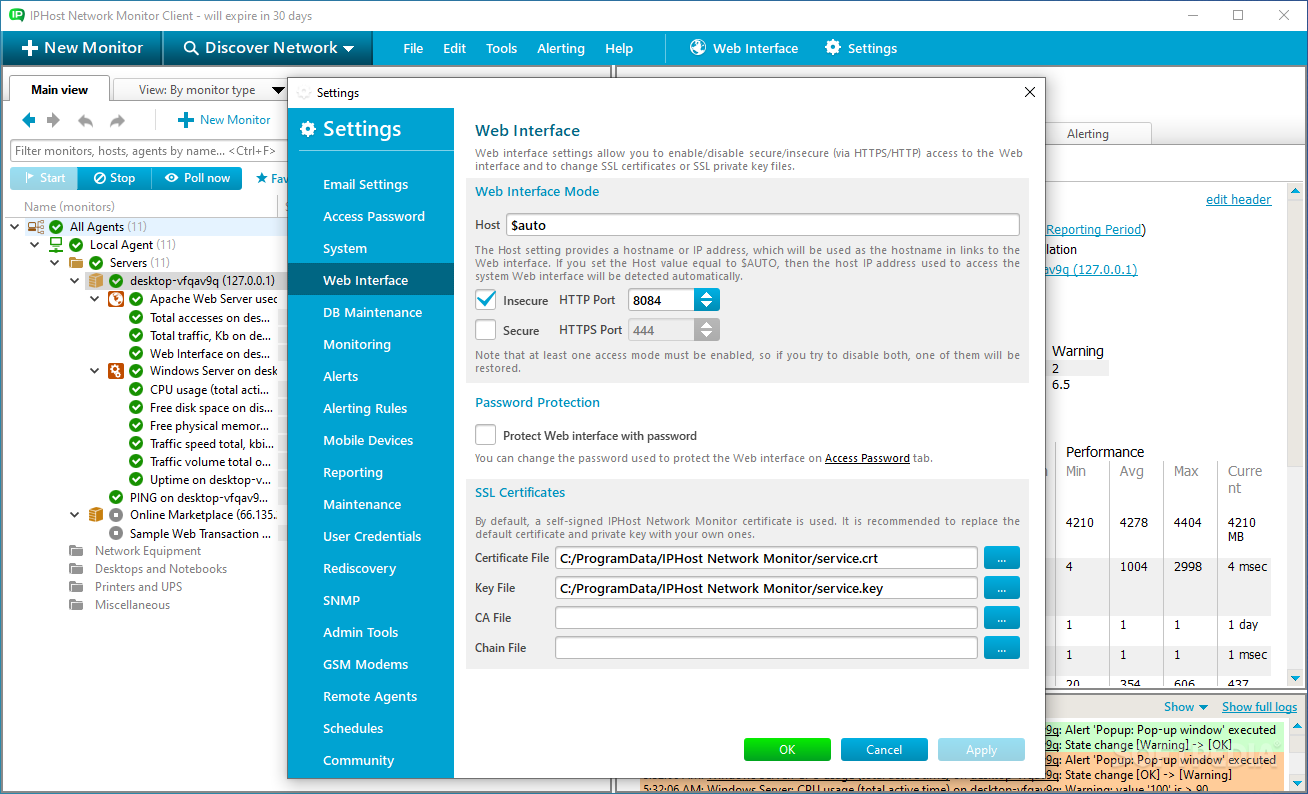The image size is (1308, 794).
Task: Click Show full logs link
Action: click(x=1259, y=707)
